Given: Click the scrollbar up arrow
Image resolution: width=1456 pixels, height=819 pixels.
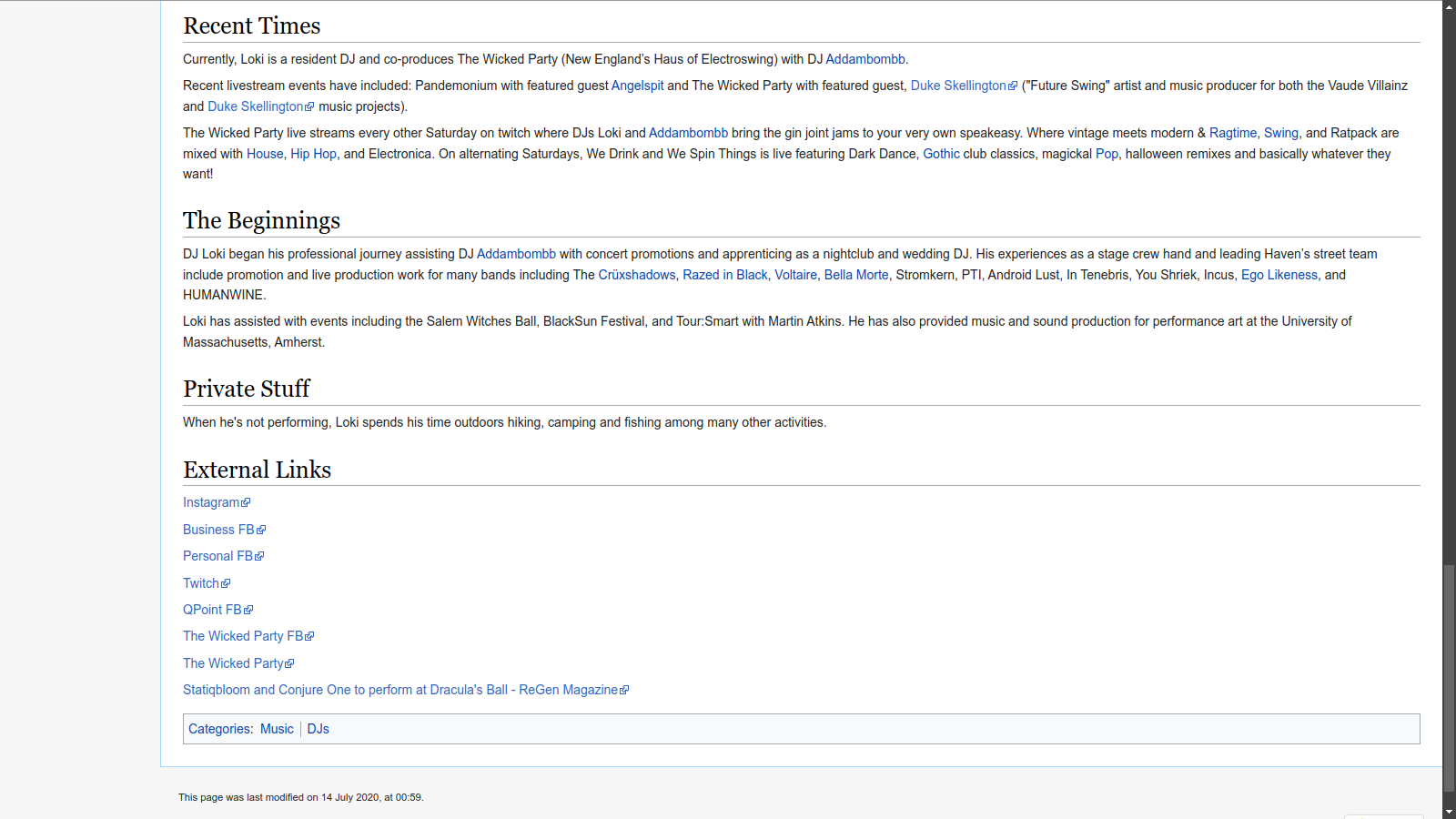Looking at the screenshot, I should [1449, 6].
